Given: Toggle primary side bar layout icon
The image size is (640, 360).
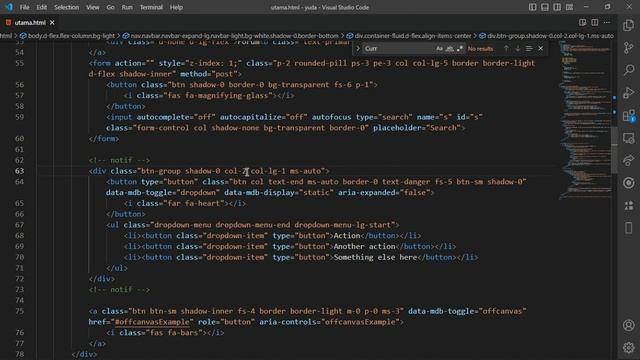Looking at the screenshot, I should [532, 7].
